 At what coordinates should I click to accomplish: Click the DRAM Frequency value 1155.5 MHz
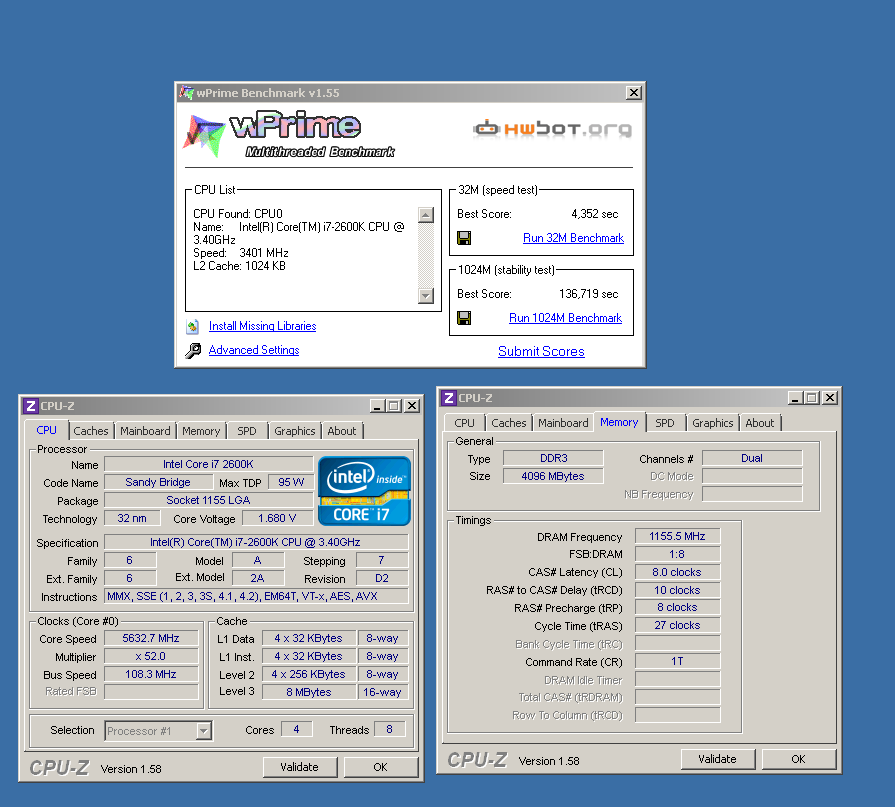tap(678, 536)
